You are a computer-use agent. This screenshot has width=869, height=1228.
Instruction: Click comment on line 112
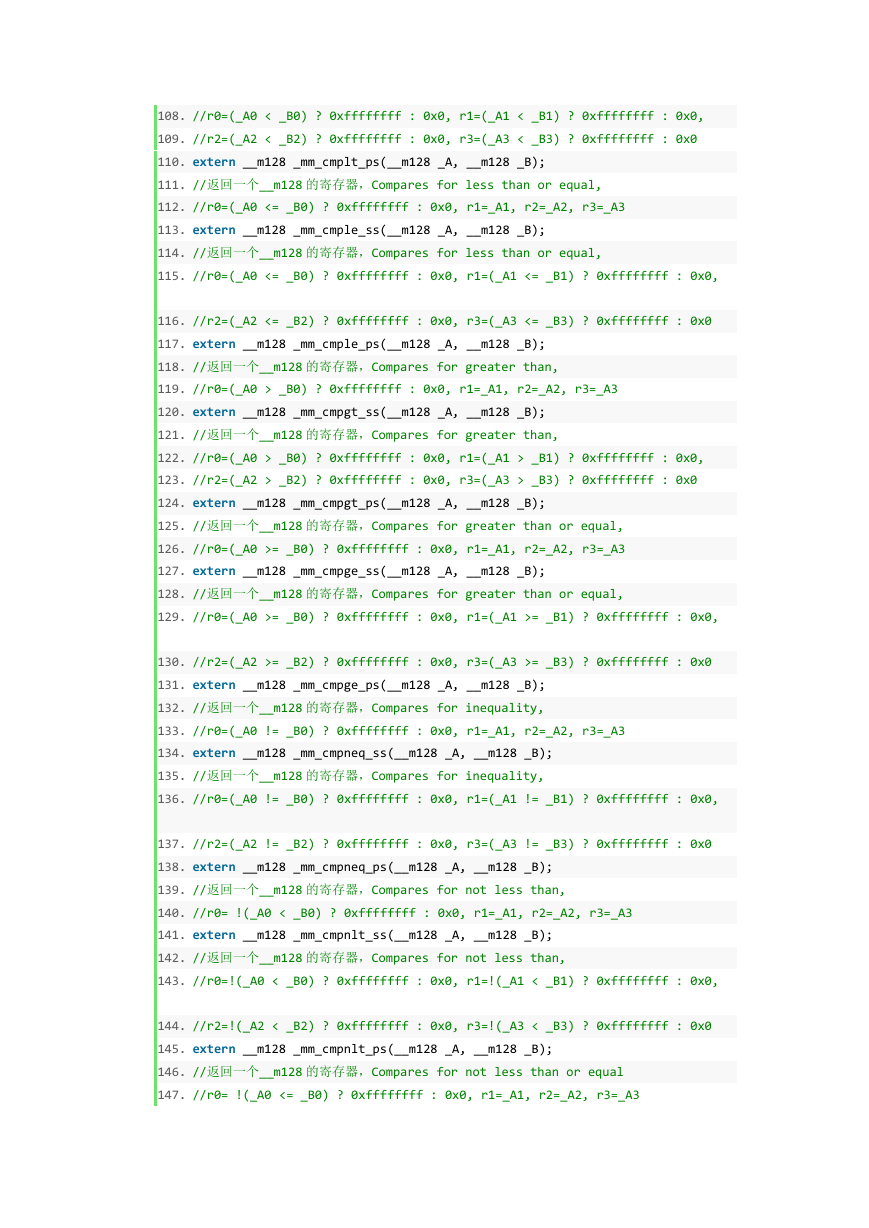click(409, 207)
